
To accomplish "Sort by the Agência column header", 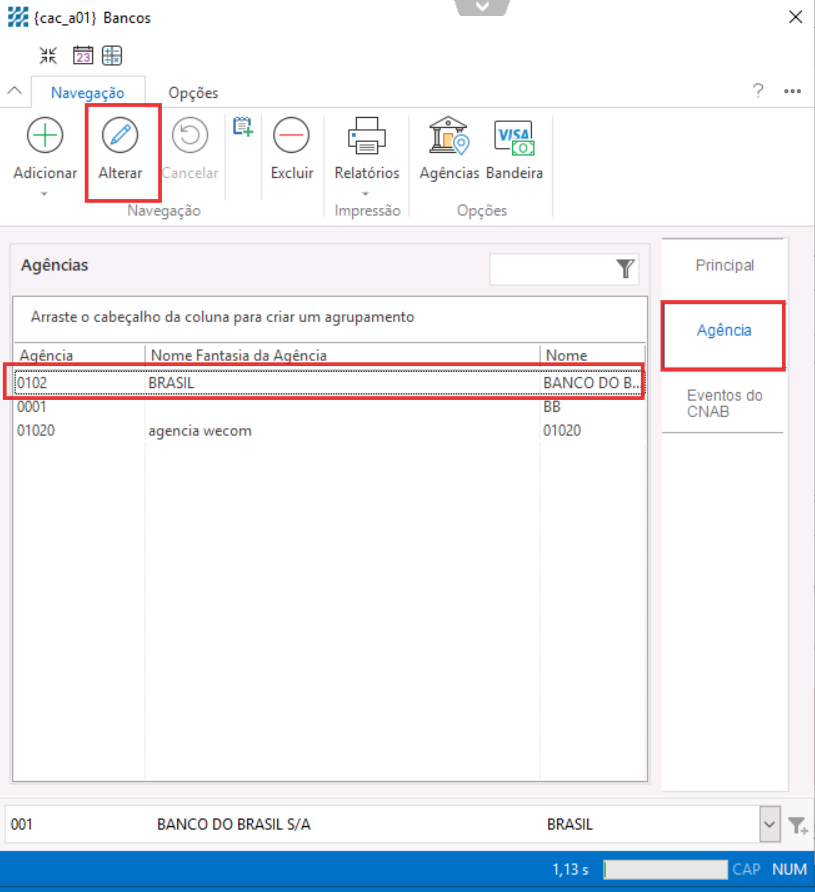I will coord(79,356).
